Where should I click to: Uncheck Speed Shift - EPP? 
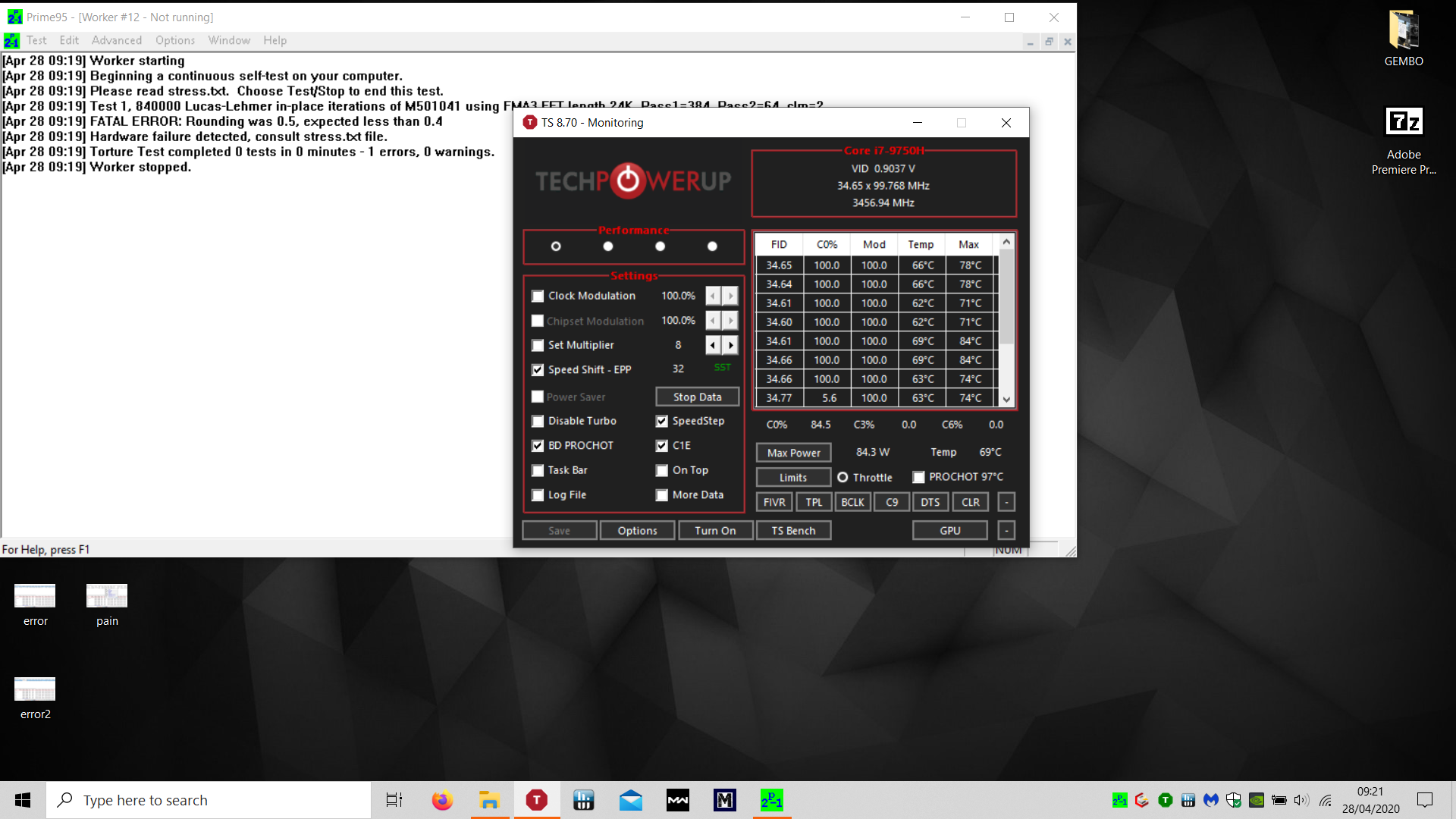click(538, 370)
